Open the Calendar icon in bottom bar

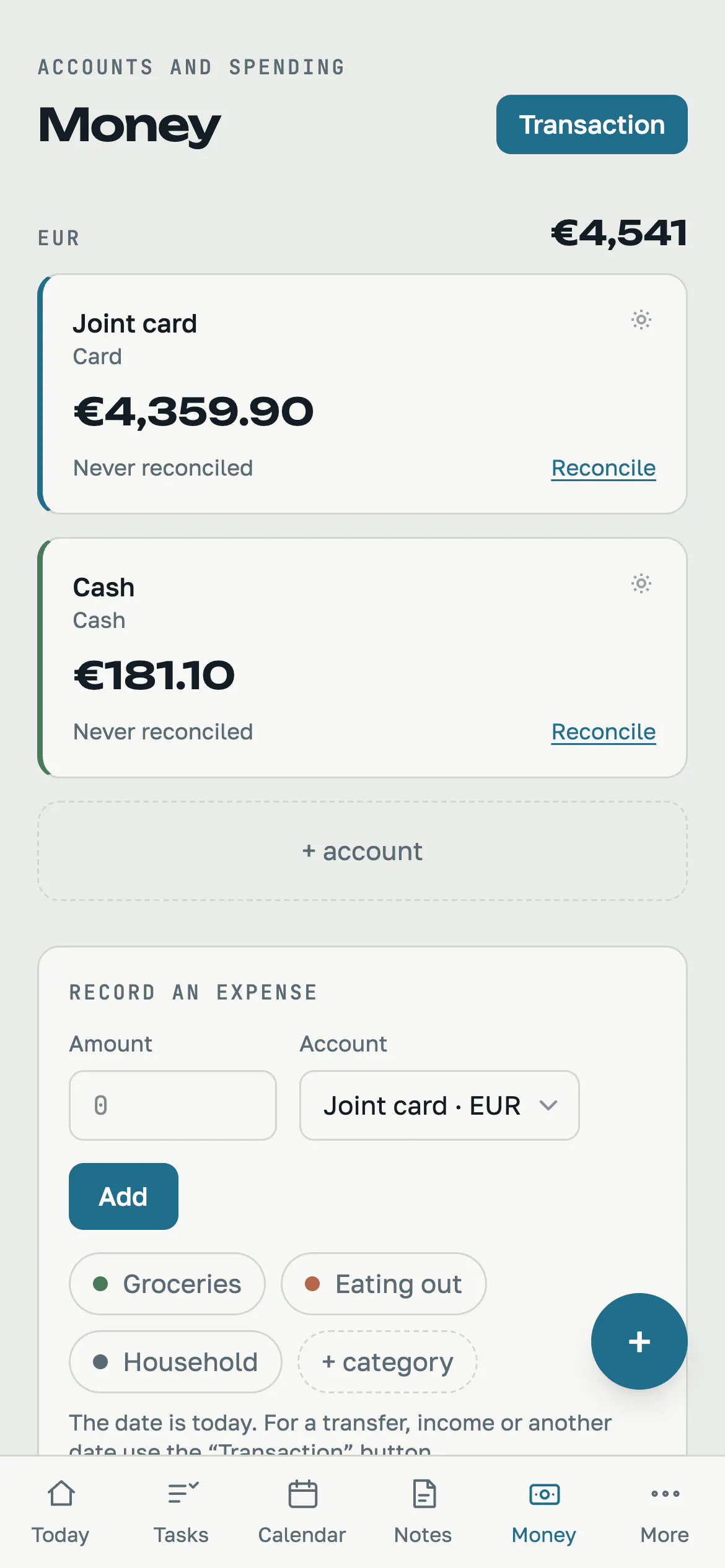(302, 1493)
